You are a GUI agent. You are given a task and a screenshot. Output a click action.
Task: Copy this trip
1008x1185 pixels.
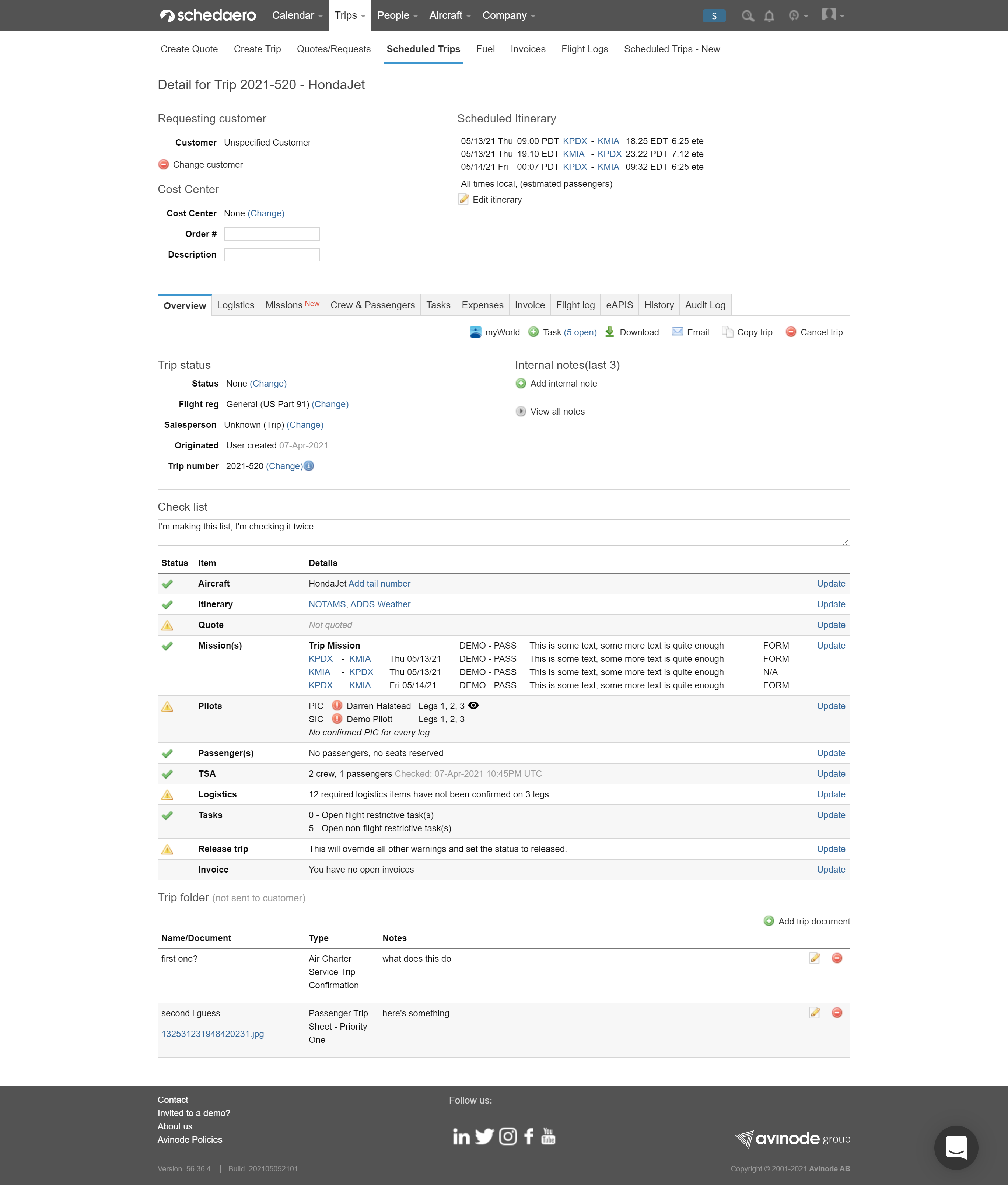(748, 332)
